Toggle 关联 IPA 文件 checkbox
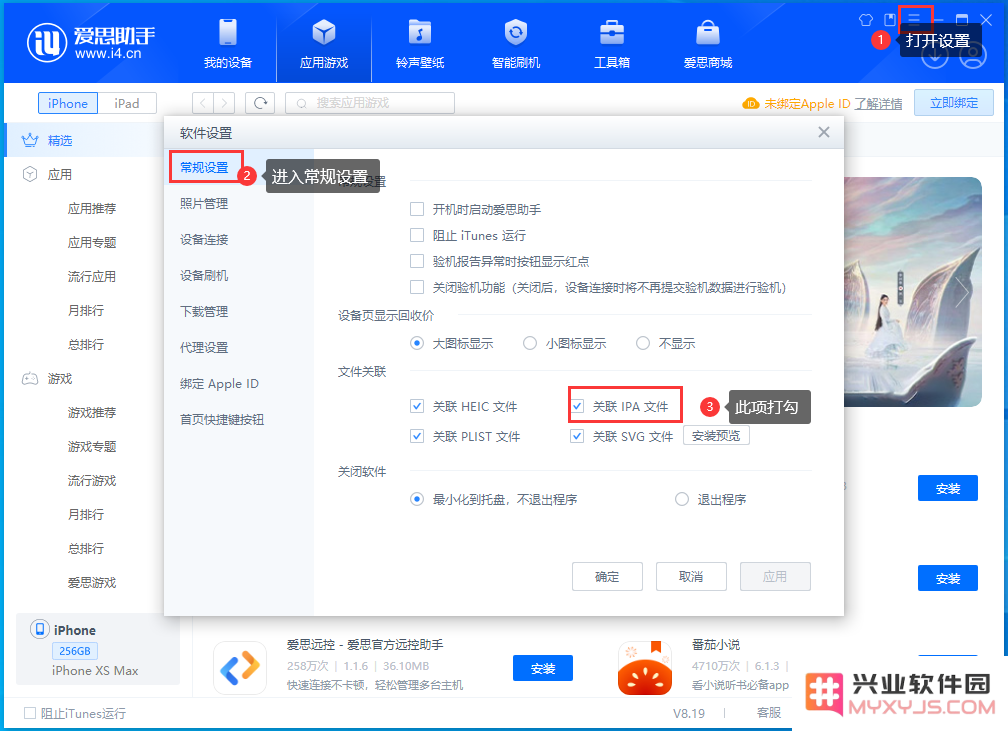The width and height of the screenshot is (1008, 731). tap(577, 406)
